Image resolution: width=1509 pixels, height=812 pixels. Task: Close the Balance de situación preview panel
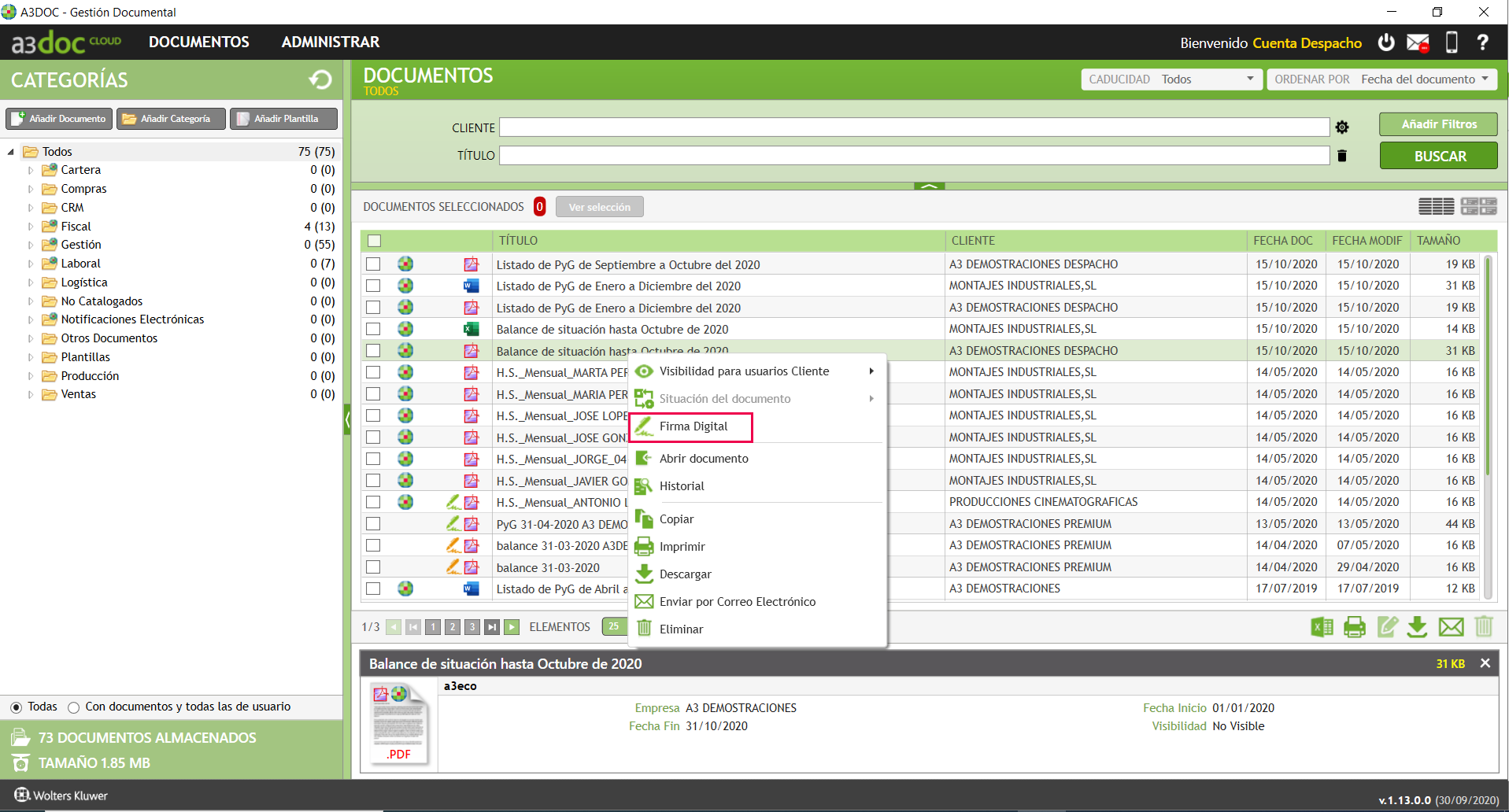click(x=1485, y=663)
